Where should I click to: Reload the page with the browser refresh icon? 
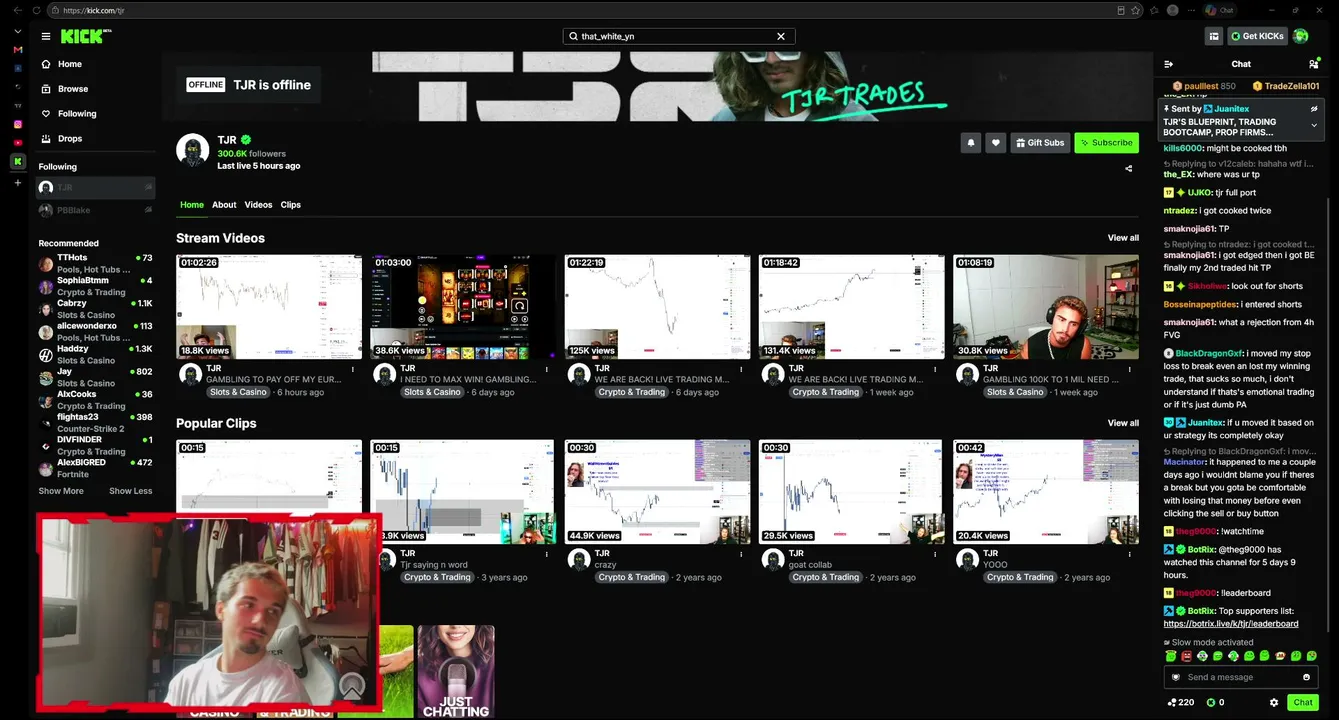point(36,10)
